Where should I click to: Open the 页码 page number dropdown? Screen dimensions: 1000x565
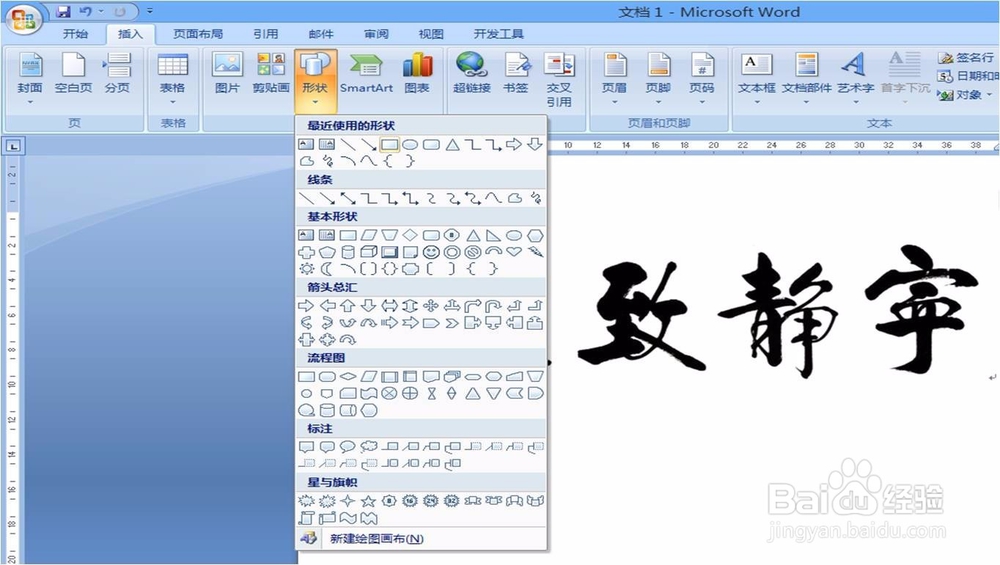click(x=702, y=78)
